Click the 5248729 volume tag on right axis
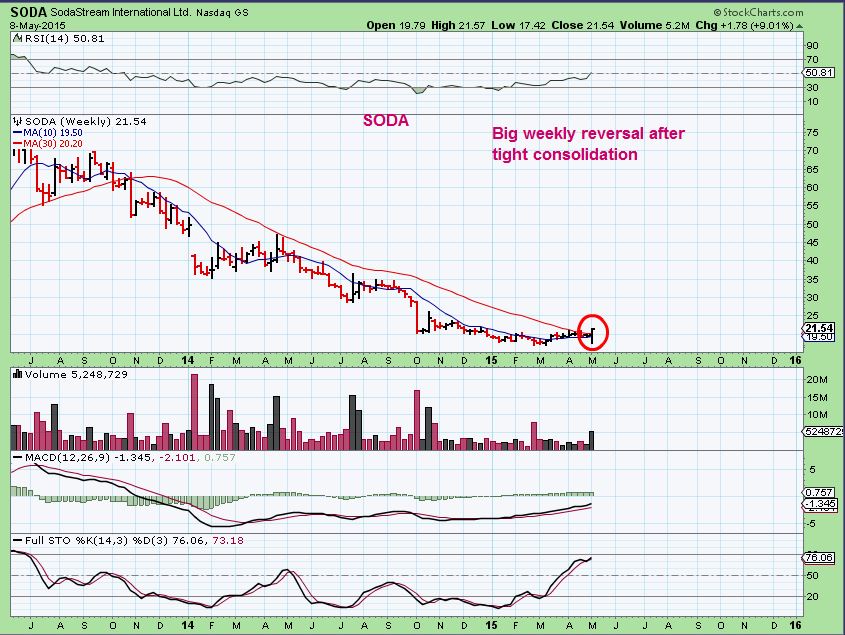 (822, 431)
